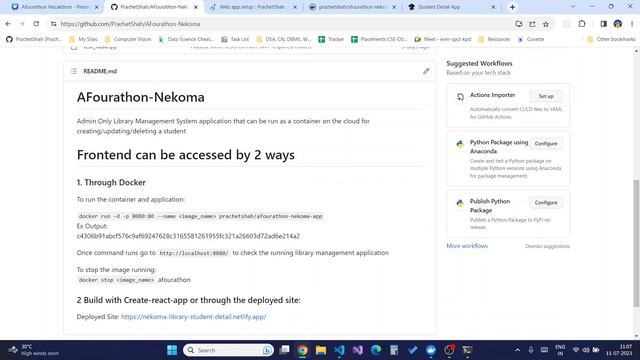The height and width of the screenshot is (360, 640).
Task: Go back to previous page
Action: [x=8, y=24]
